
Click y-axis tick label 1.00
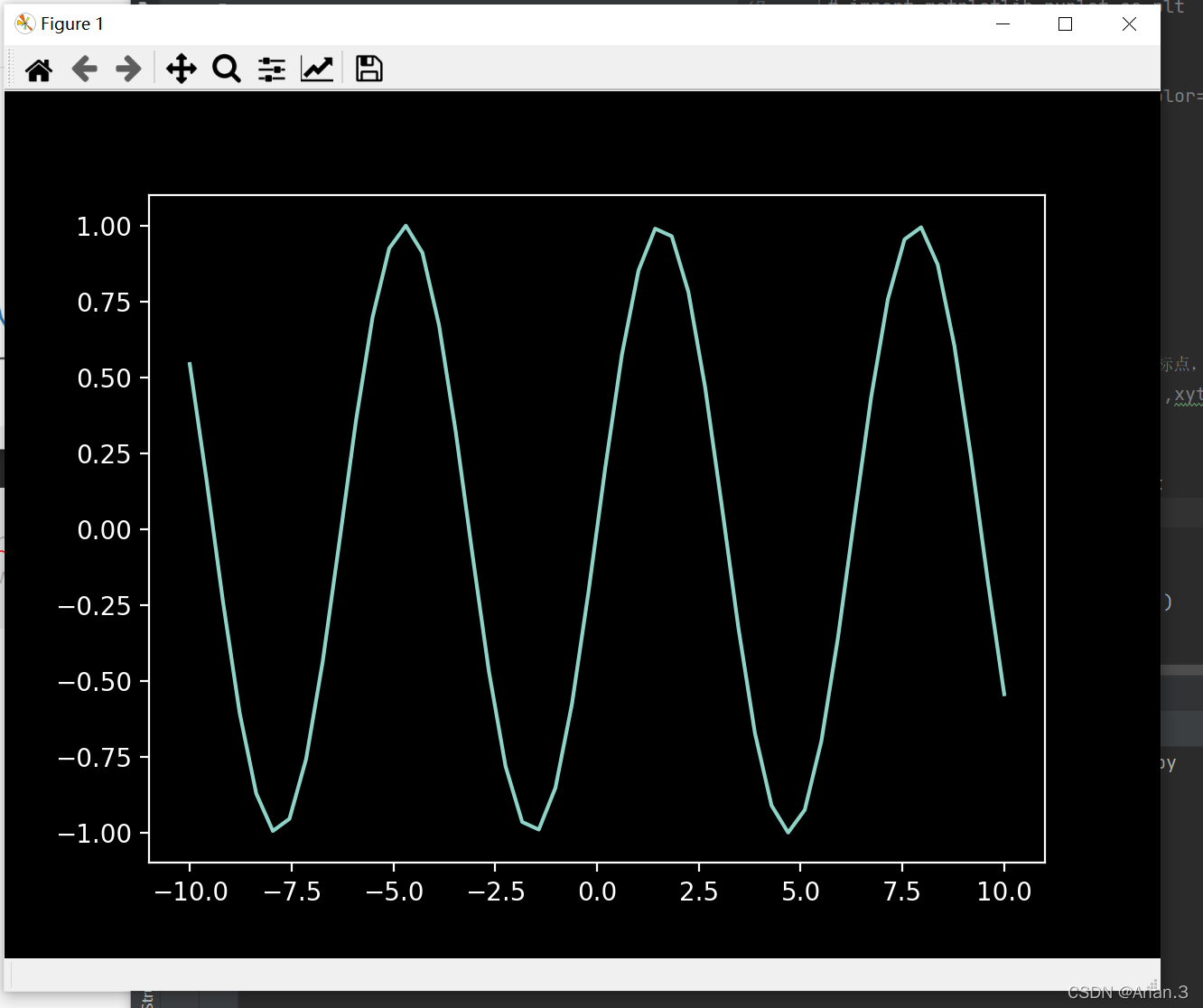click(x=104, y=227)
